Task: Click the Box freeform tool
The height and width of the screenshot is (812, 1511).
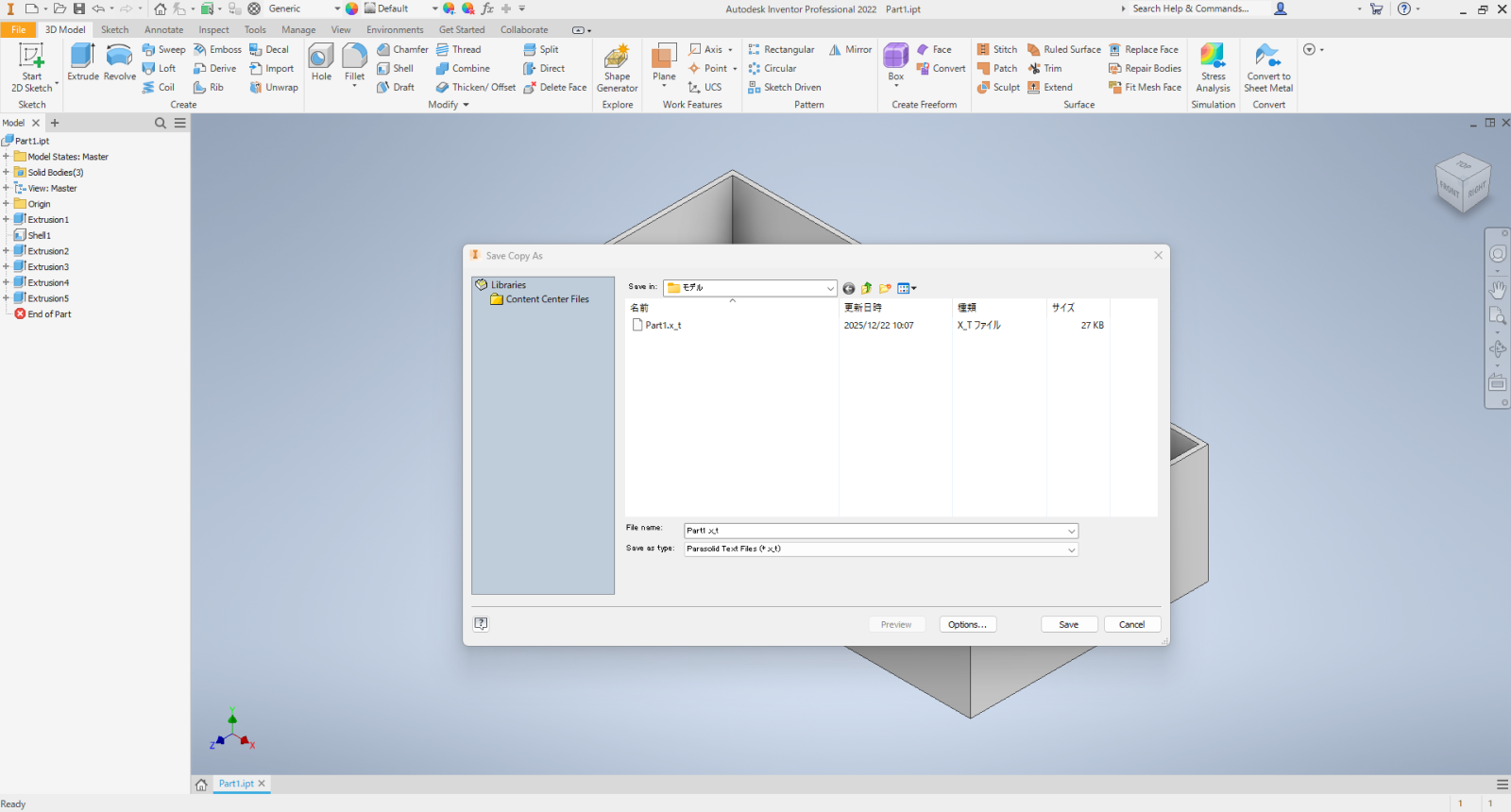Action: pos(895,60)
